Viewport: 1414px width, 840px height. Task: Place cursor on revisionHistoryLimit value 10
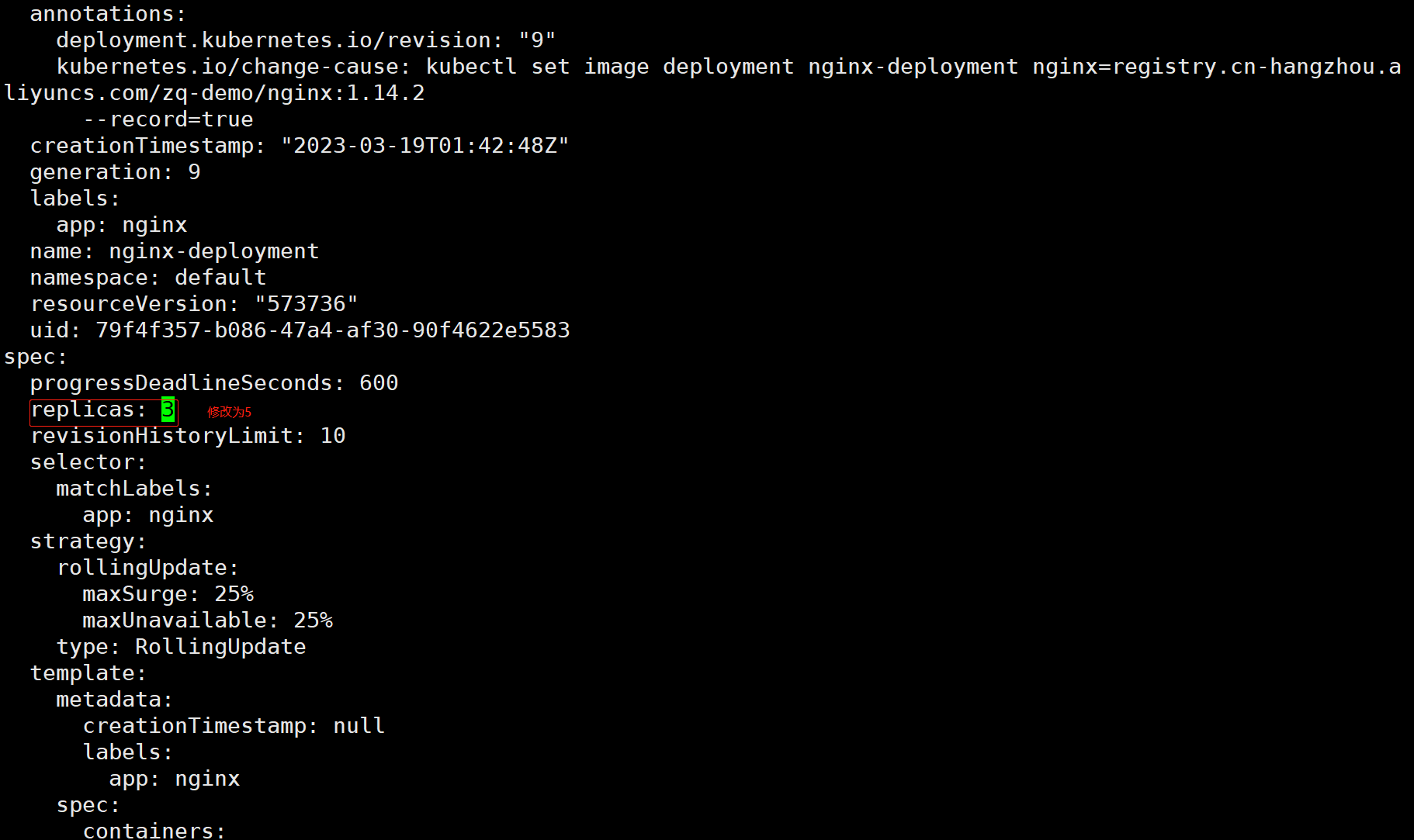point(333,436)
